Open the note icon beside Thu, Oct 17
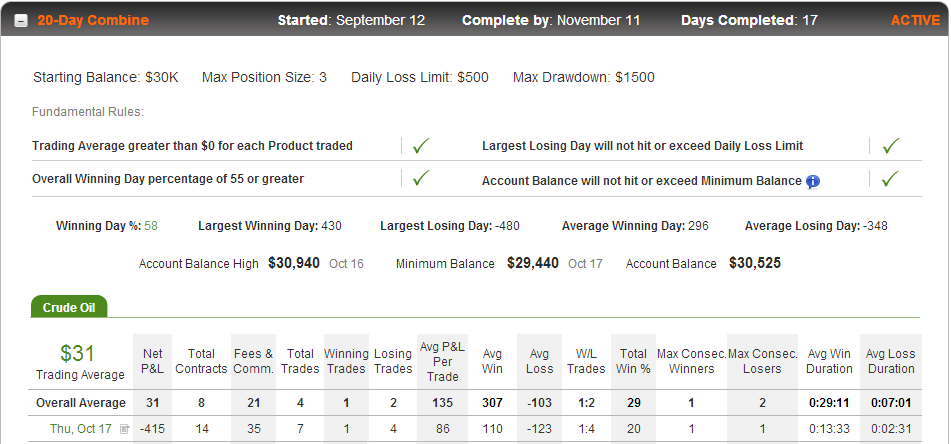 click(124, 429)
